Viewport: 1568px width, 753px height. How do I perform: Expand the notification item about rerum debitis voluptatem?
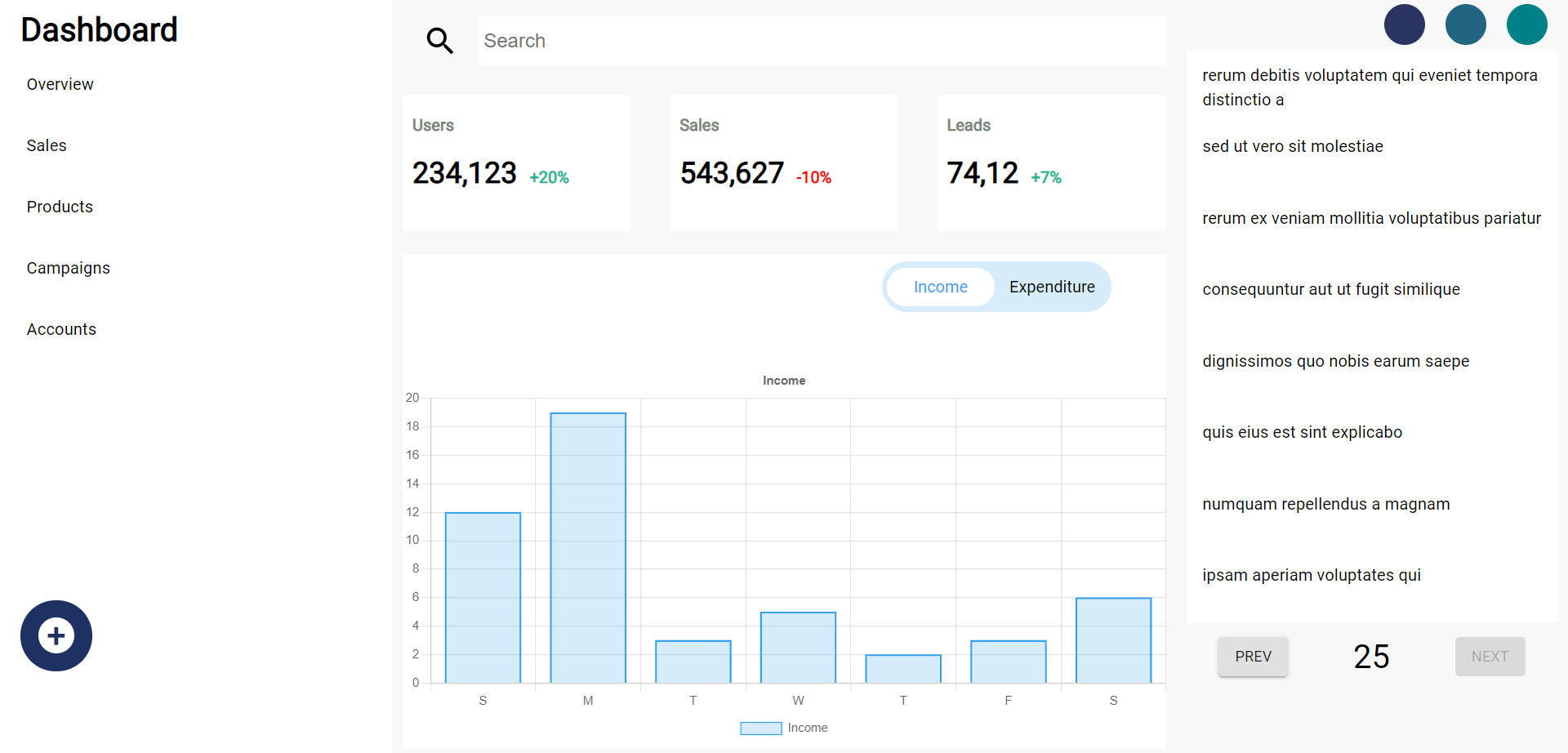pos(1370,87)
